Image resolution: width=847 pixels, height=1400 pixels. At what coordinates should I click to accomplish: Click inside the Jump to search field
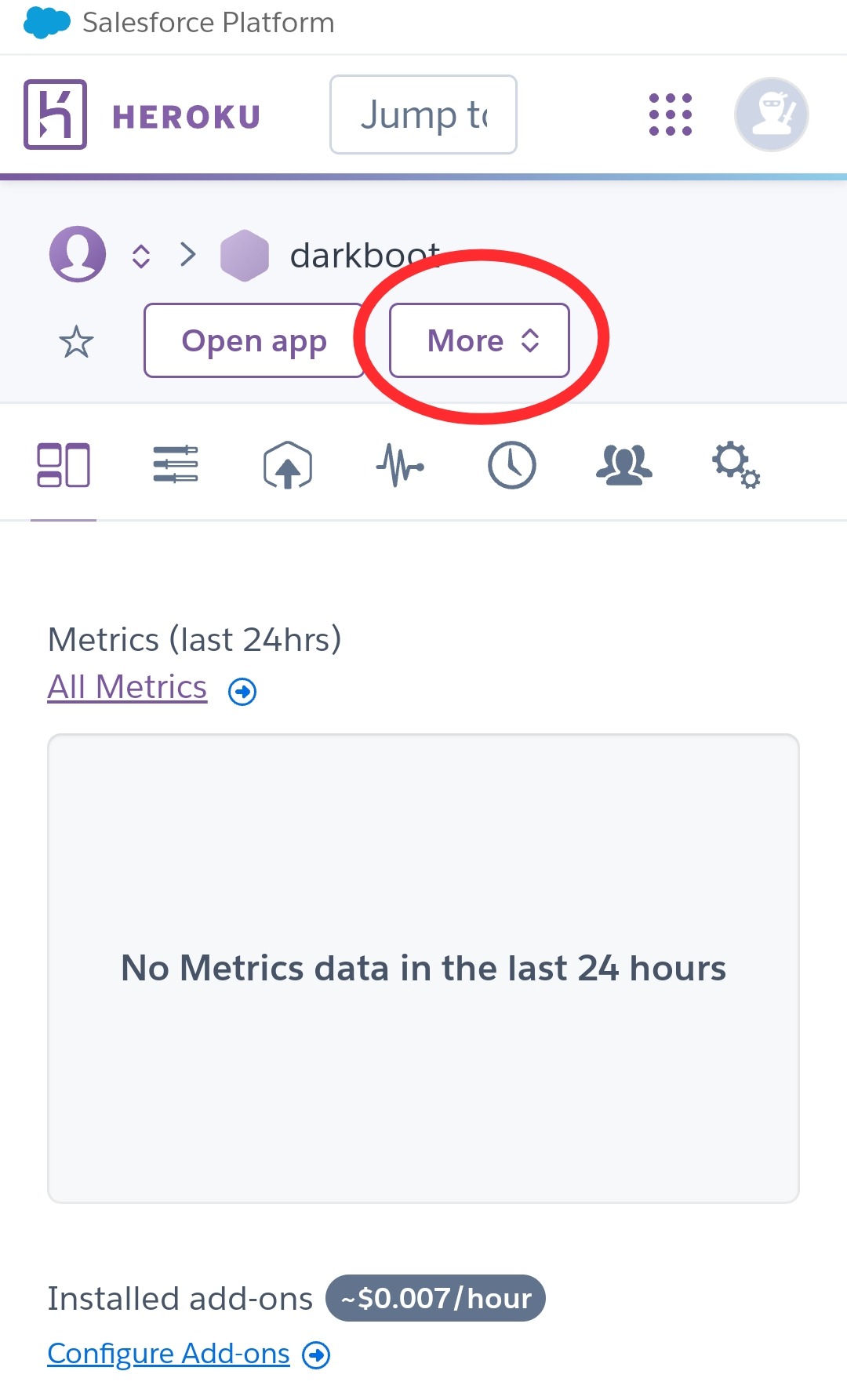(x=423, y=115)
